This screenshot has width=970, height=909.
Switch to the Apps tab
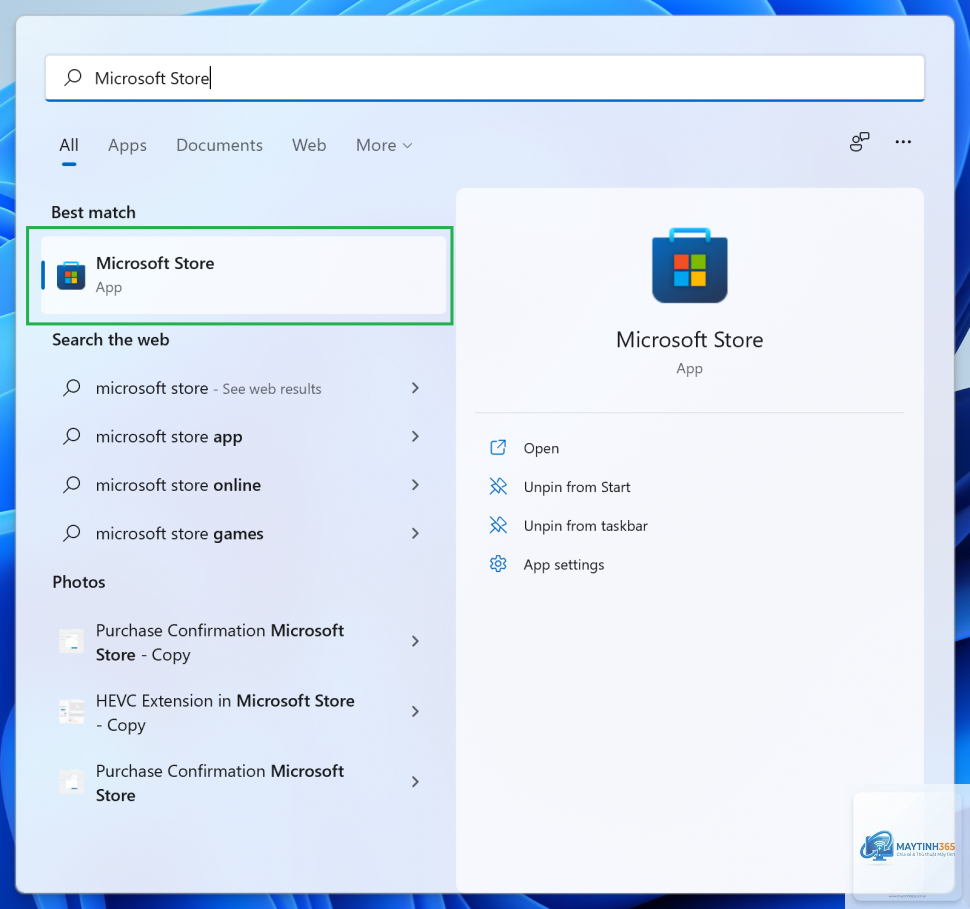click(x=127, y=145)
